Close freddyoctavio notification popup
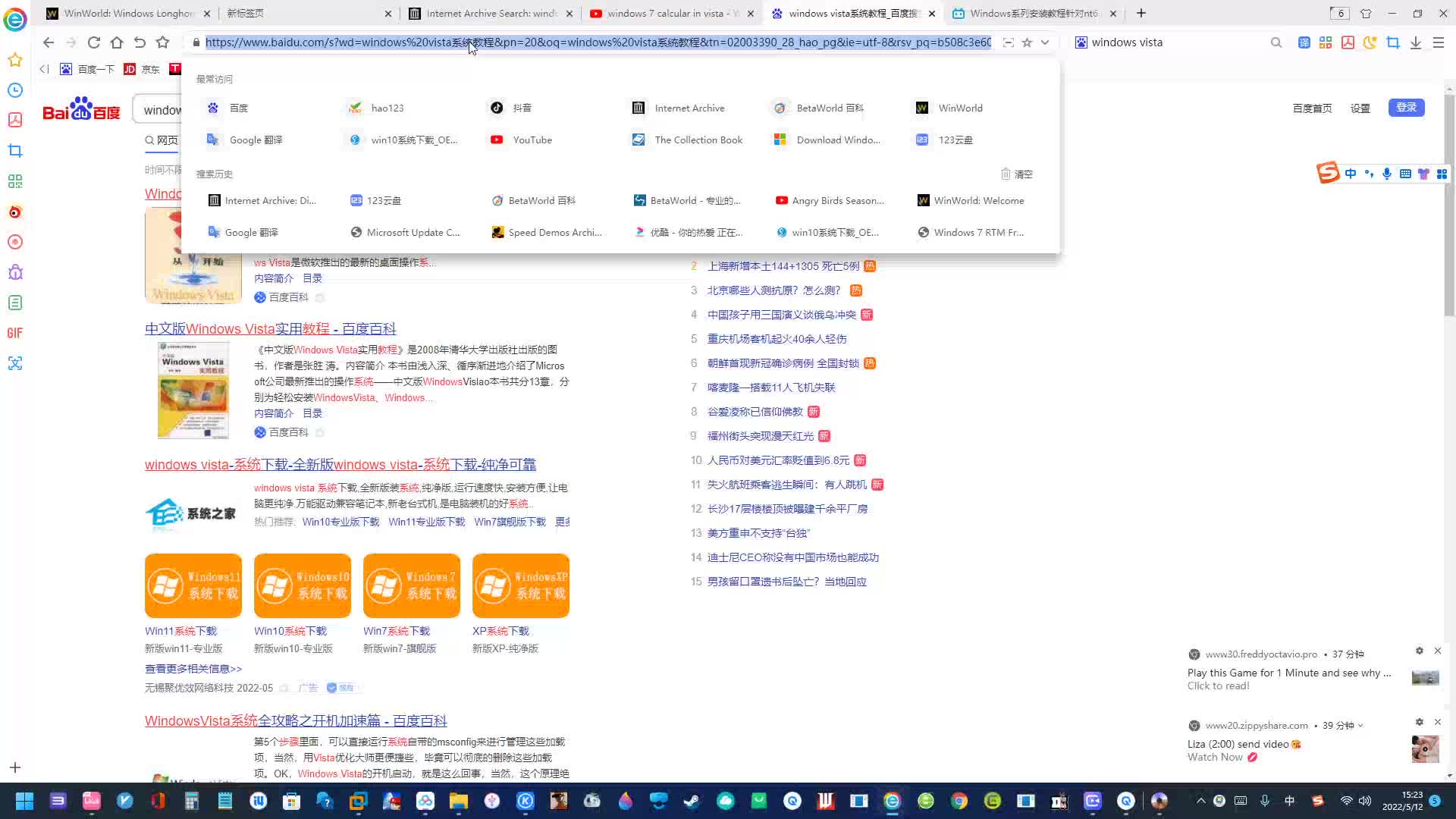The height and width of the screenshot is (819, 1456). [1438, 651]
